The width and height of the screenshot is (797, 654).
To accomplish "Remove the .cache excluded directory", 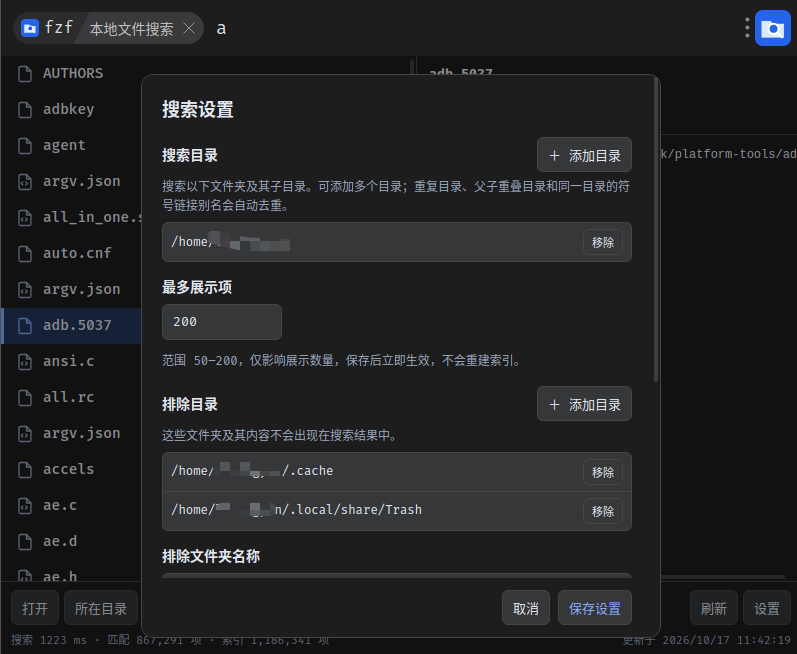I will coord(603,472).
